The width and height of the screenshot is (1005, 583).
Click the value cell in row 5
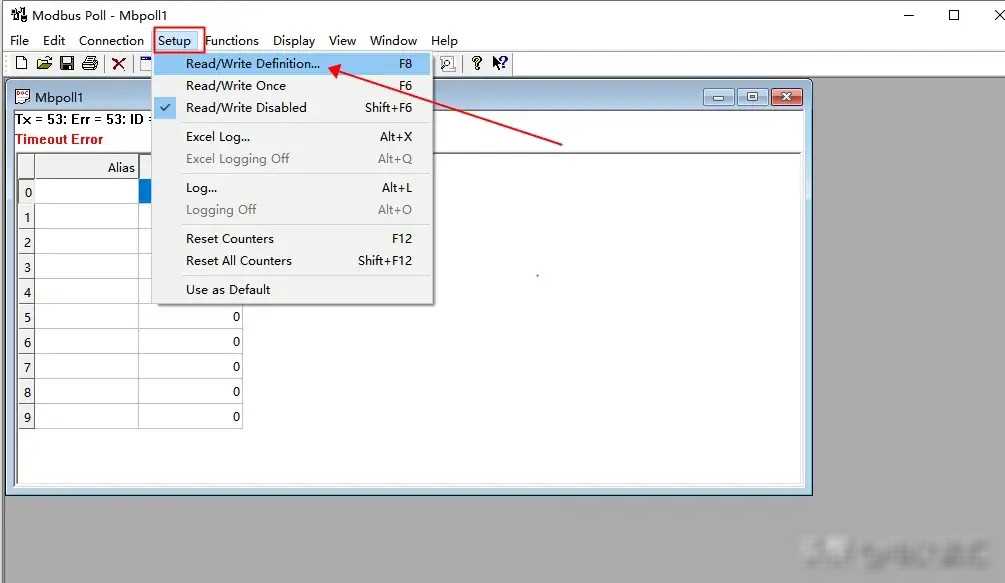(x=190, y=317)
